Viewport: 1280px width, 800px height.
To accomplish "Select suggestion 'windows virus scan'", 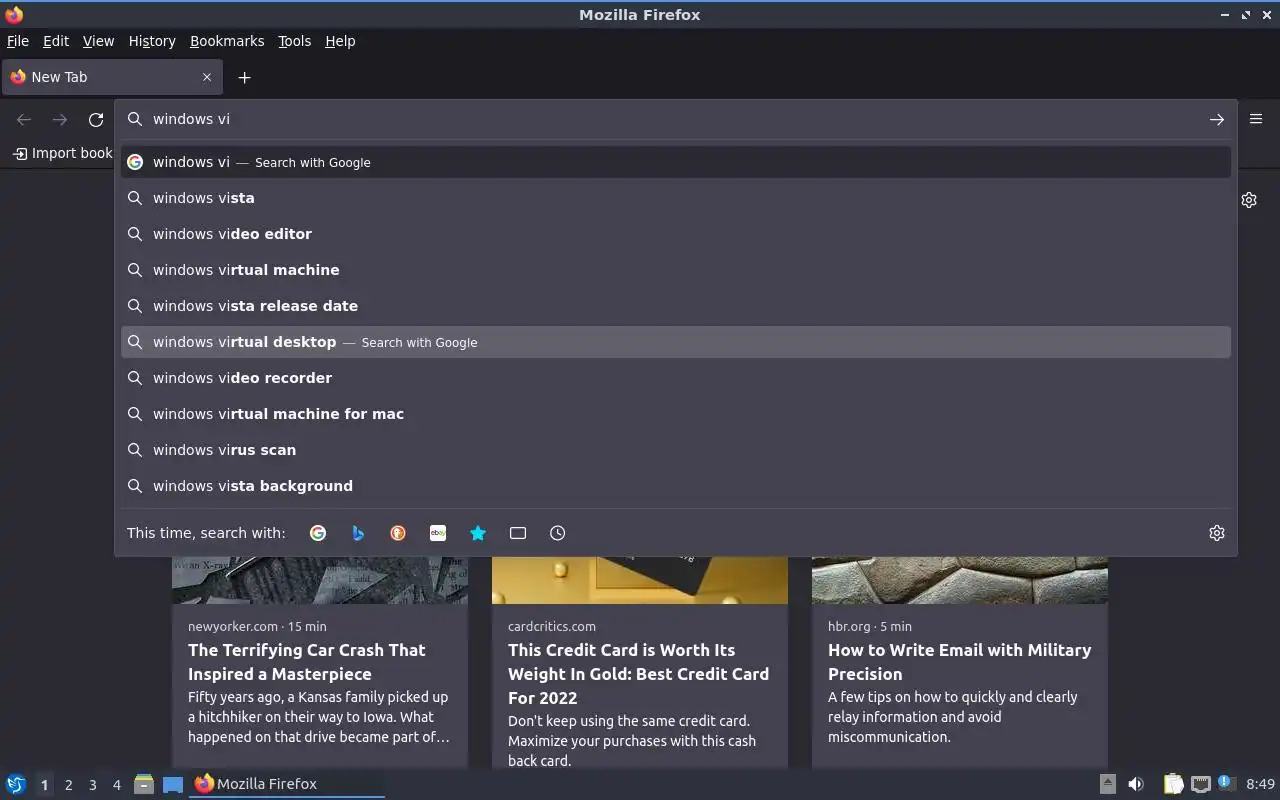I will click(x=676, y=450).
